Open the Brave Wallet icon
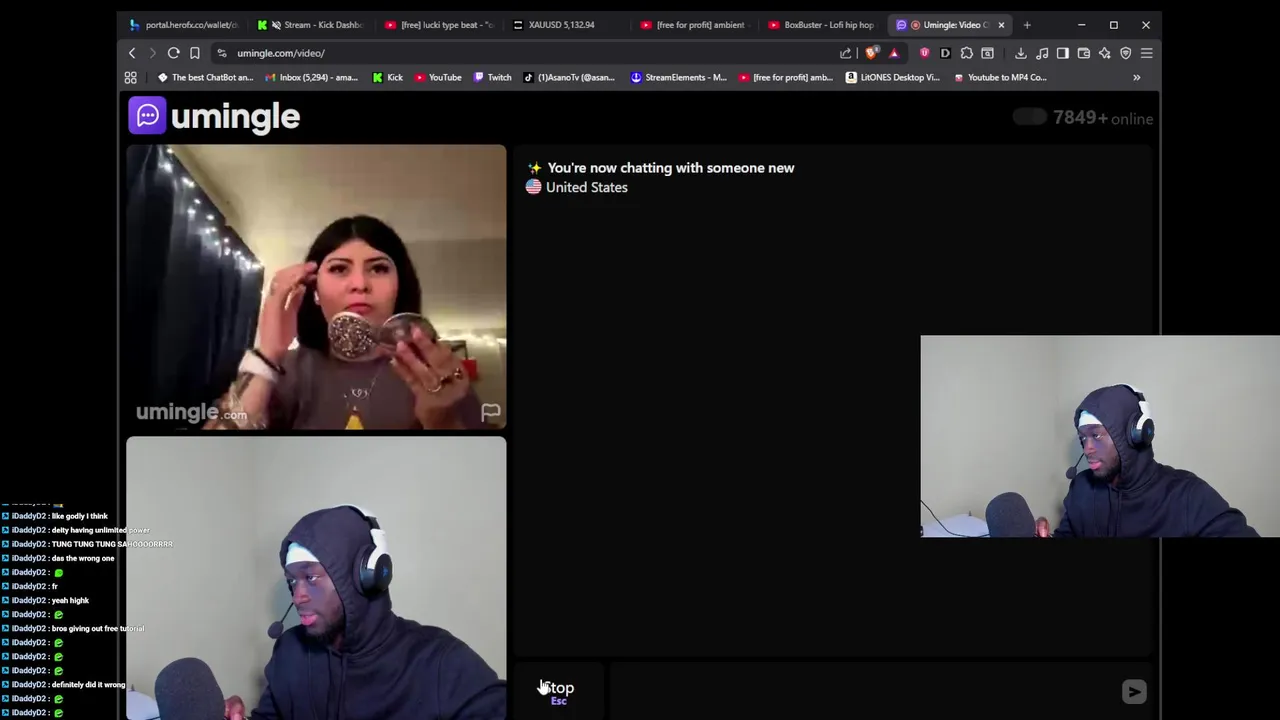Viewport: 1280px width, 720px height. point(1084,53)
